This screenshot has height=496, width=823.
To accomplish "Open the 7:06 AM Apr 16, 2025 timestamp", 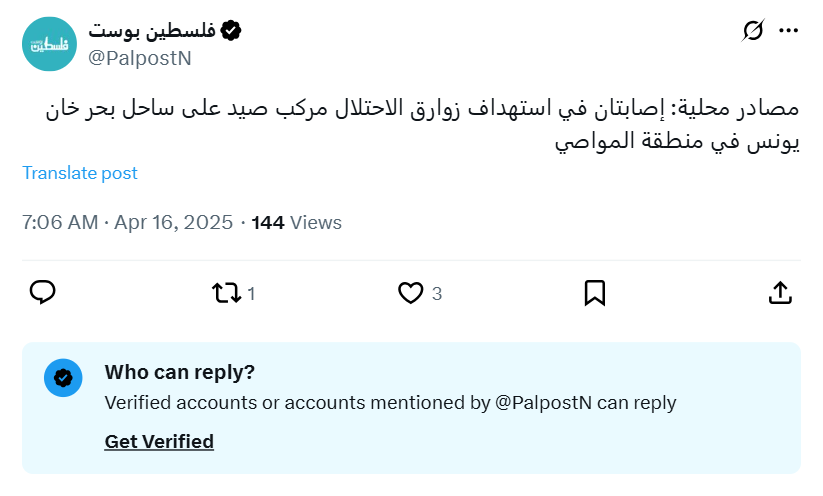I will 127,222.
